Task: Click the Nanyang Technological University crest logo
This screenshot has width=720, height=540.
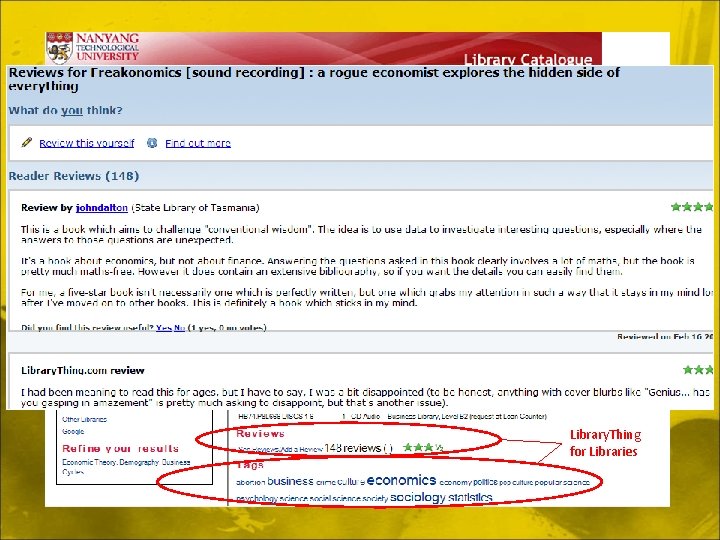Action: [60, 48]
